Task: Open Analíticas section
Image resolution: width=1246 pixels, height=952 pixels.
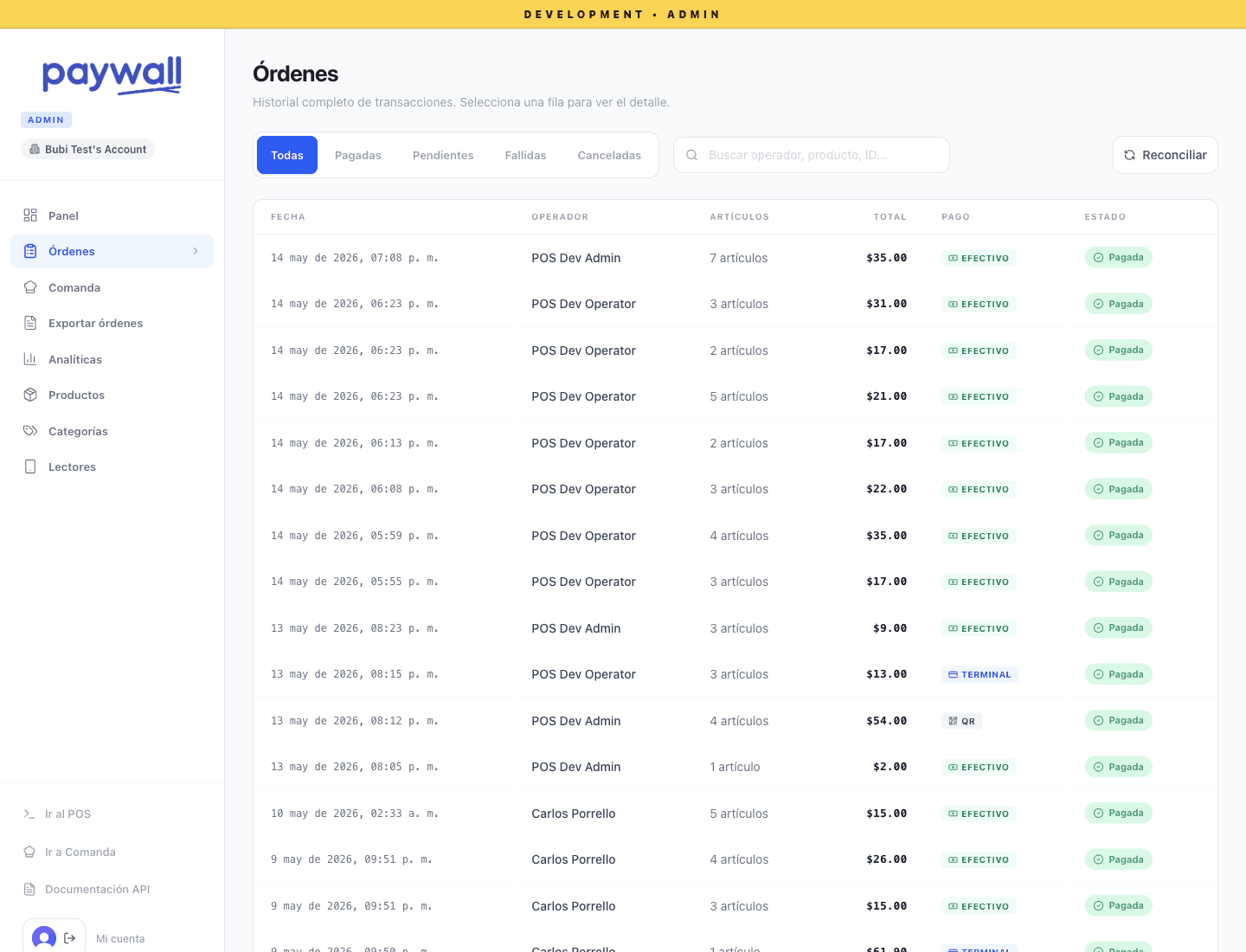Action: point(112,359)
